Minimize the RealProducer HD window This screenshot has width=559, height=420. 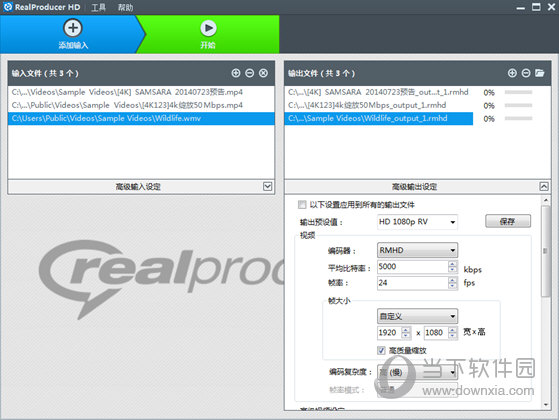pos(520,7)
